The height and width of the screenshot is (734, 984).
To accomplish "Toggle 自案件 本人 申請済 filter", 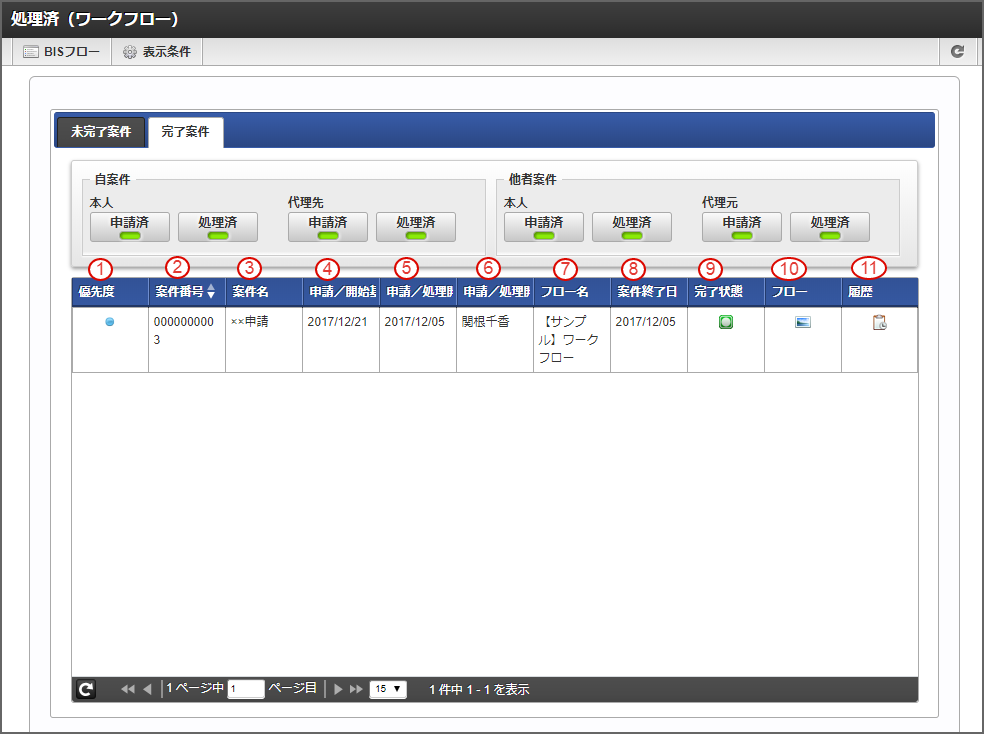I will click(130, 226).
